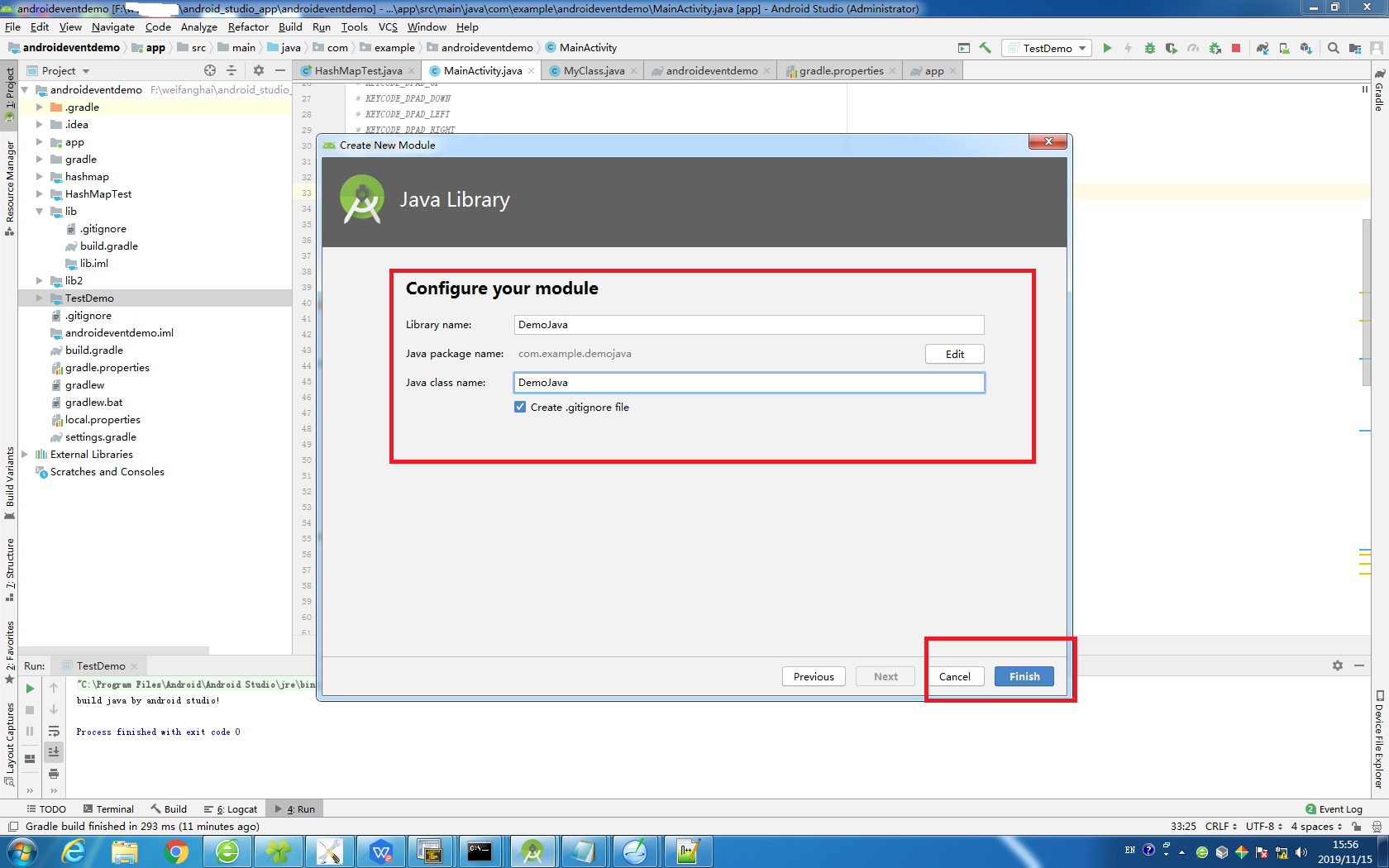Open Build Variants side panel
This screenshot has width=1389, height=868.
tap(10, 483)
